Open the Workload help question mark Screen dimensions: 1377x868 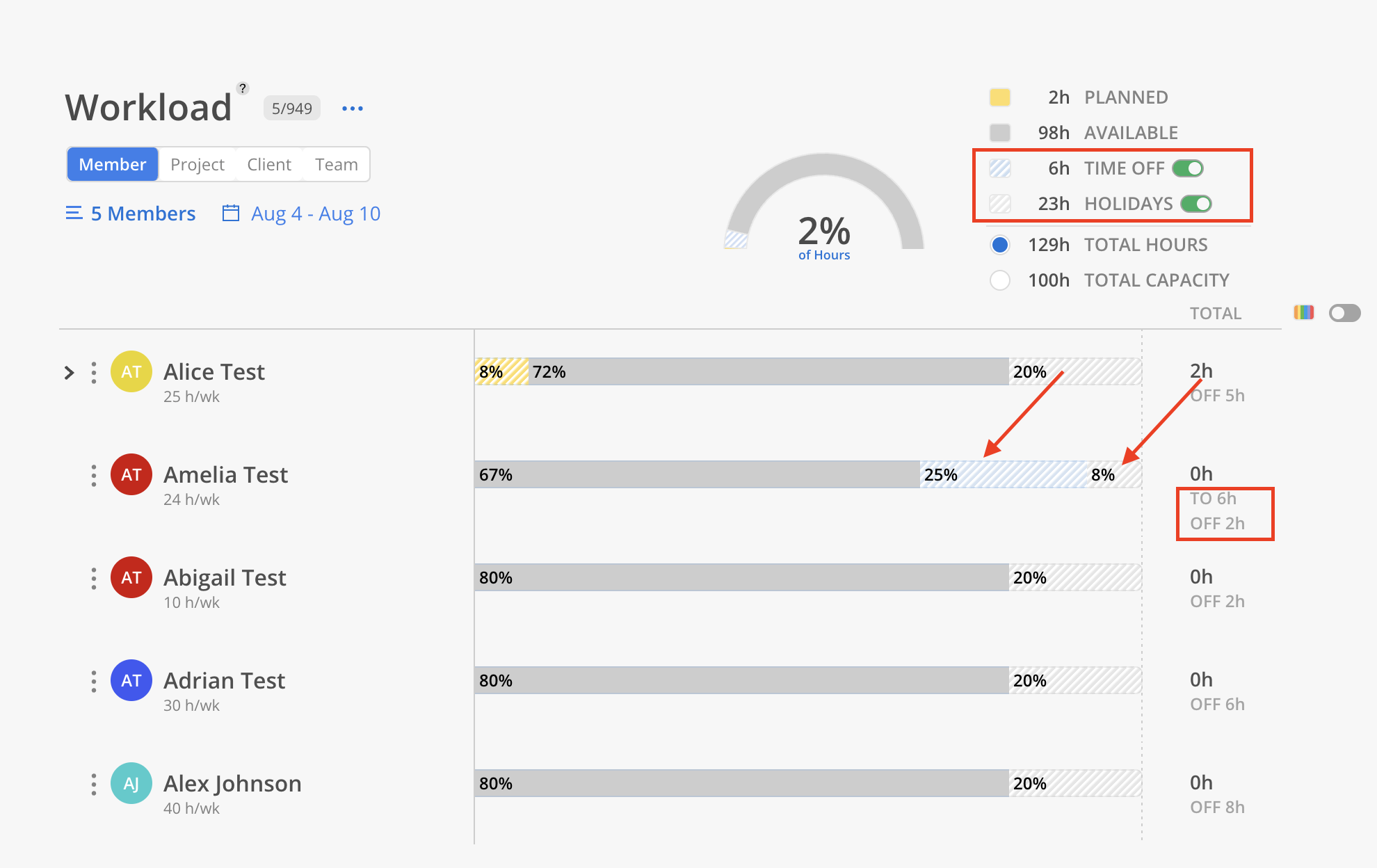click(x=242, y=88)
